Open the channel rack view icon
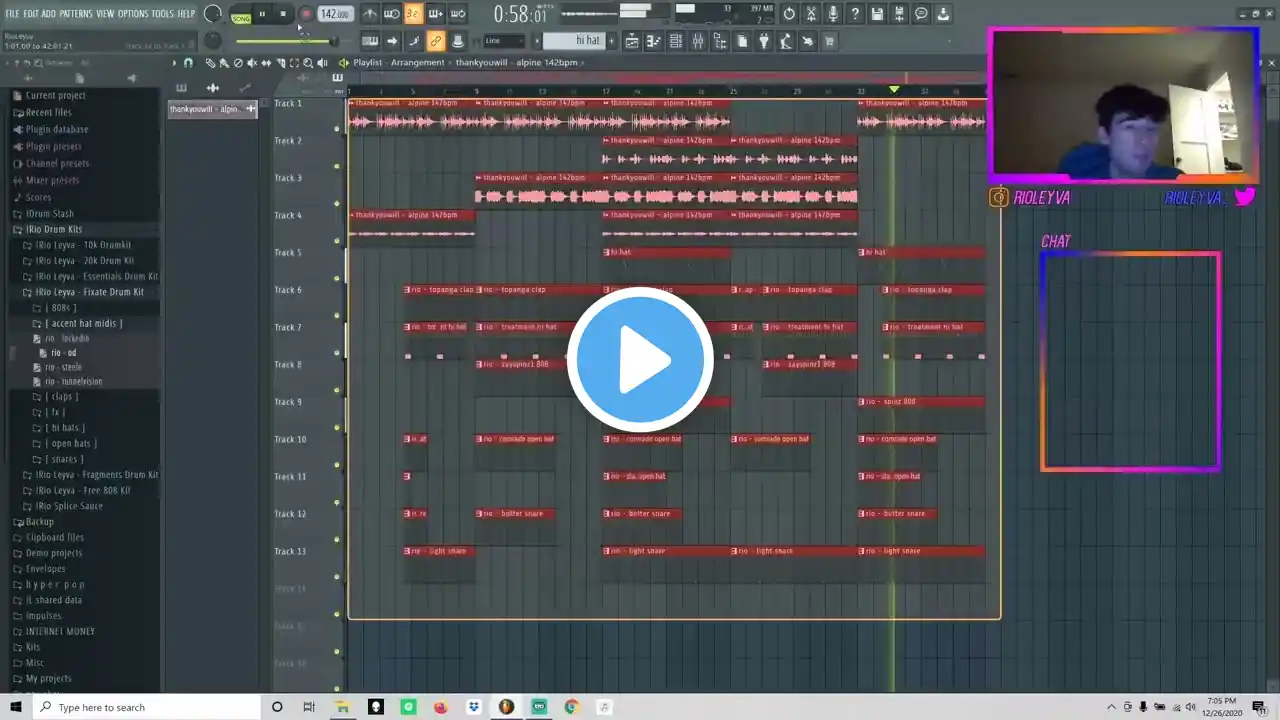 (676, 41)
